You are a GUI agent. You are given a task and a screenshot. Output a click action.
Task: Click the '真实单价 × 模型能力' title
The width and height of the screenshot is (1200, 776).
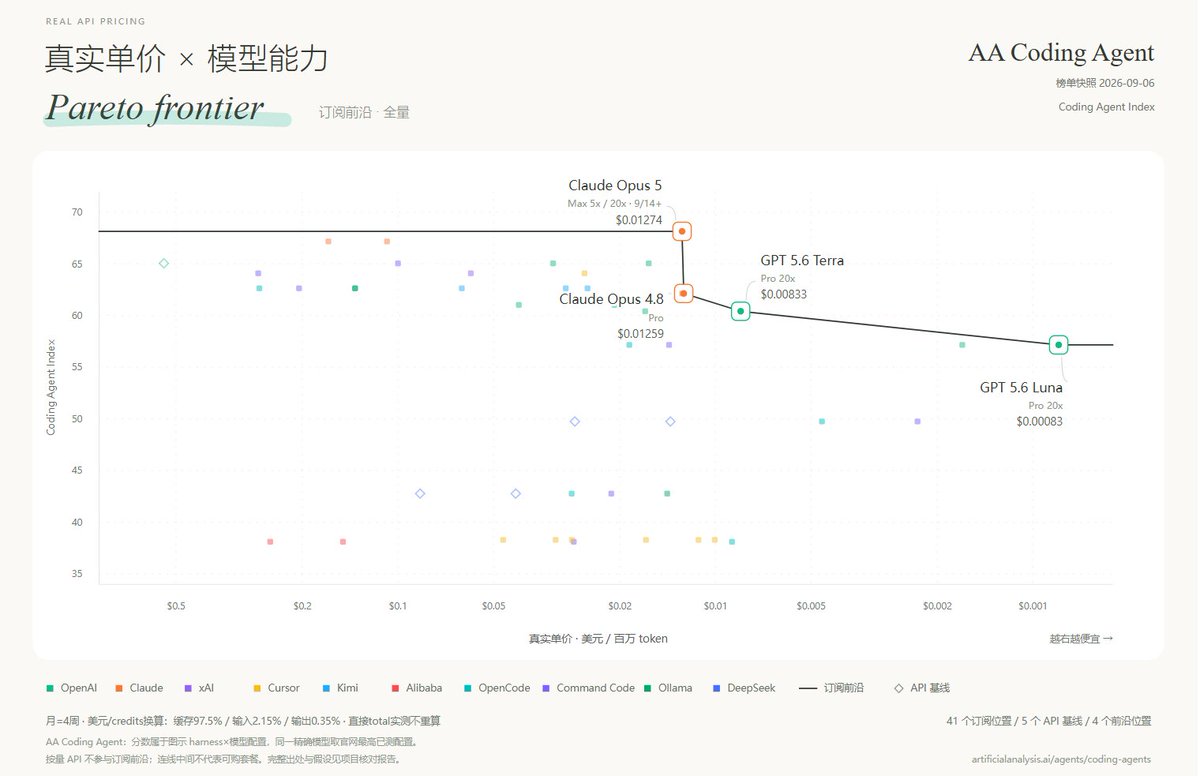pyautogui.click(x=186, y=59)
